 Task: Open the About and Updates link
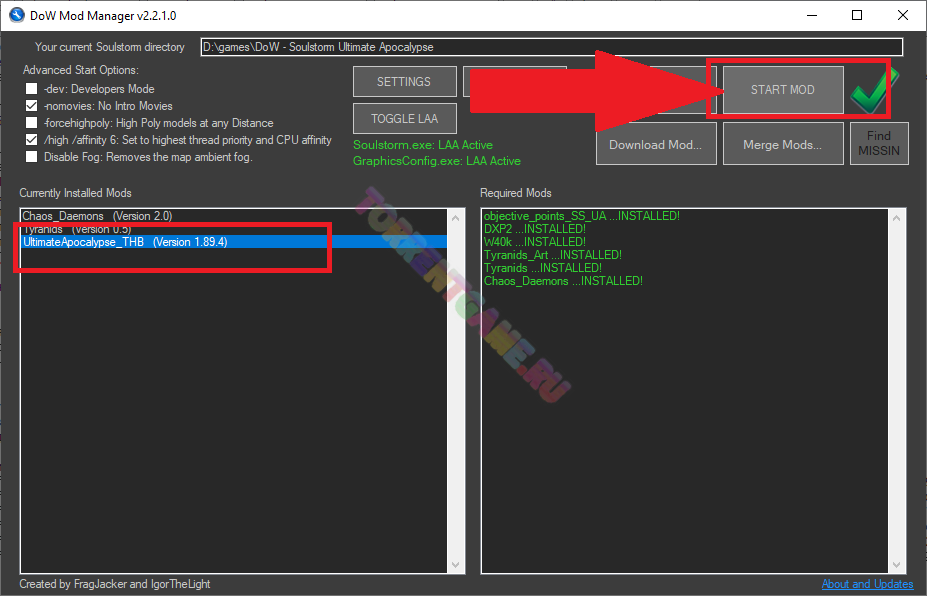coord(867,584)
